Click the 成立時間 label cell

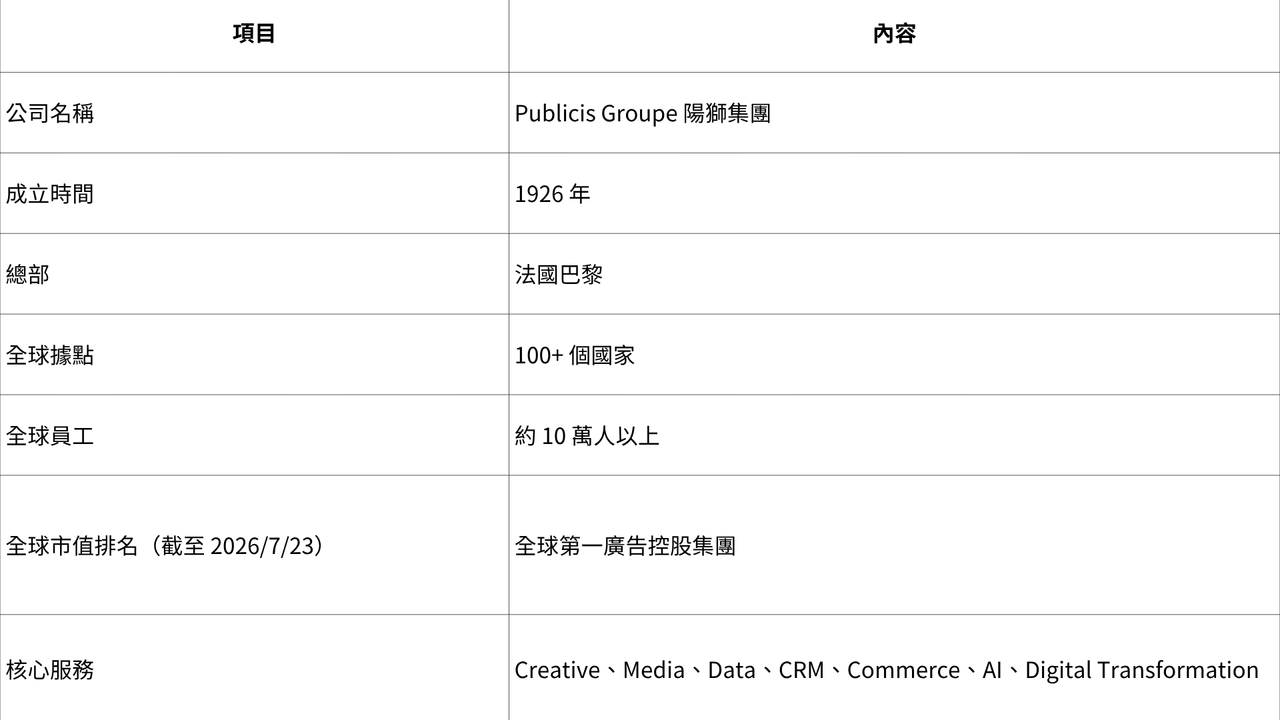(254, 194)
